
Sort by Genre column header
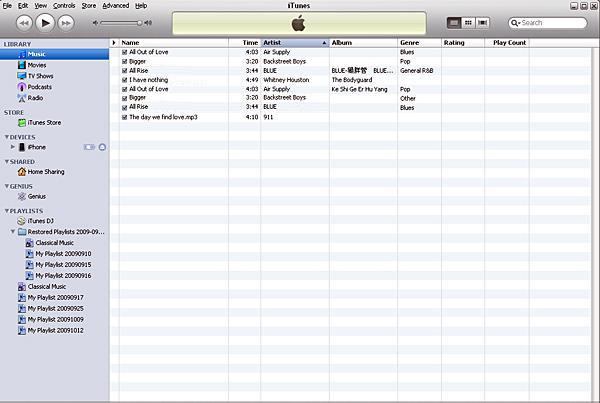coord(419,42)
